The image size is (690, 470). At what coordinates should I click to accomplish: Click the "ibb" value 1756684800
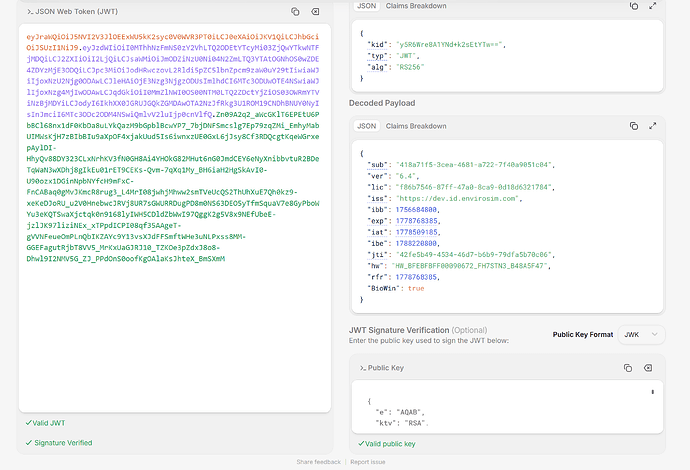[416, 210]
